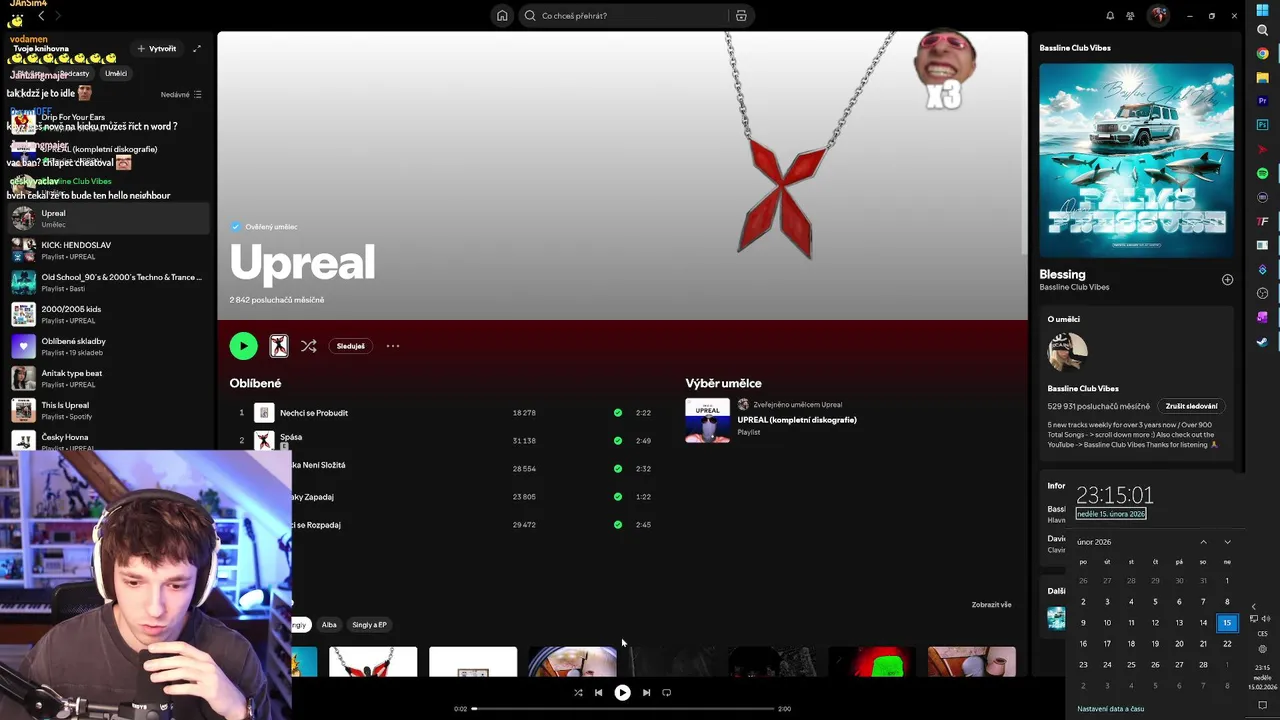Open the notifications bell icon
Image resolution: width=1280 pixels, height=720 pixels.
click(x=1110, y=16)
